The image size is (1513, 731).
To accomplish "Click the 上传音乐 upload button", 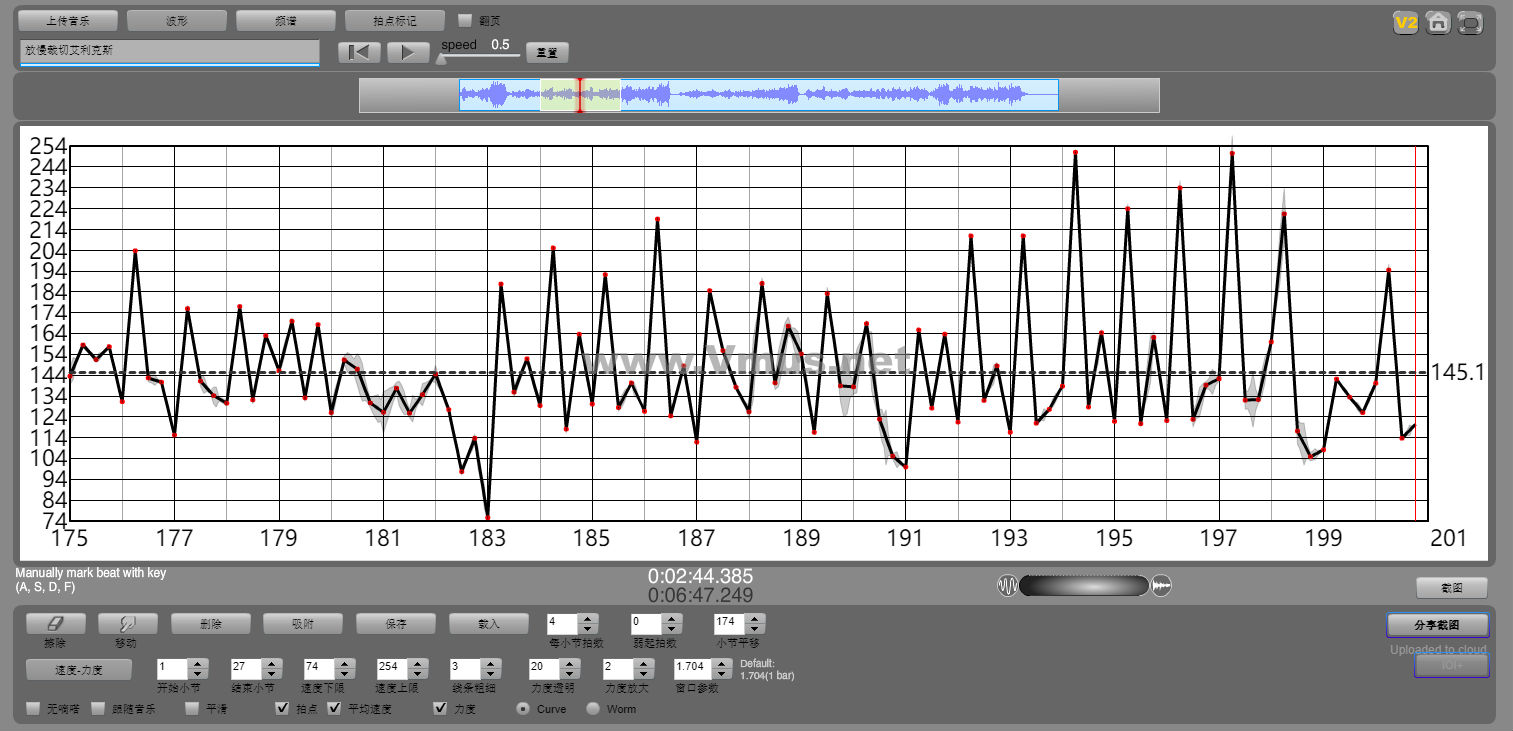I will pos(68,20).
